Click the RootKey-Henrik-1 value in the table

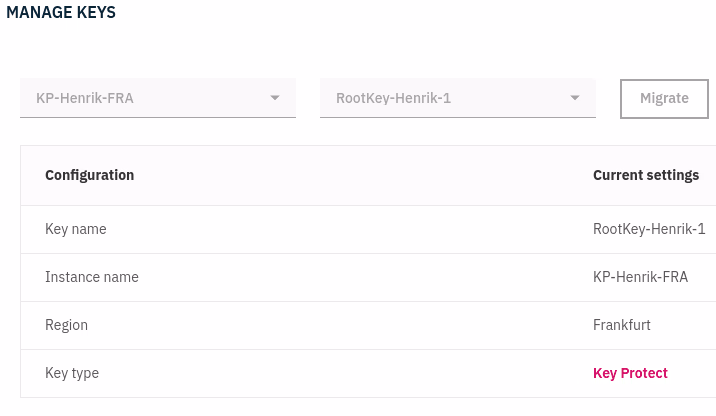649,229
